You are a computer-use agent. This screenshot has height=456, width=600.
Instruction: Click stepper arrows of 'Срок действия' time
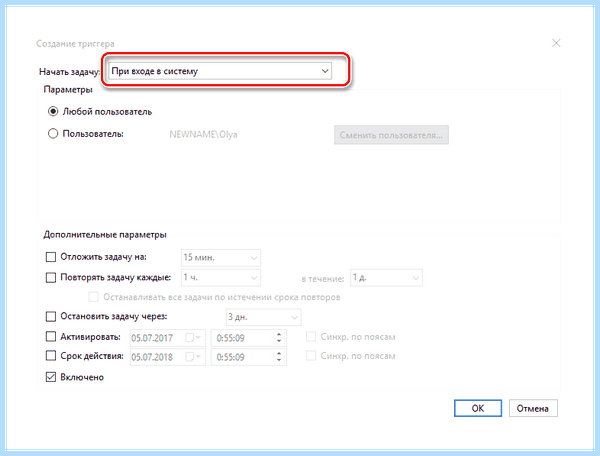pos(279,357)
